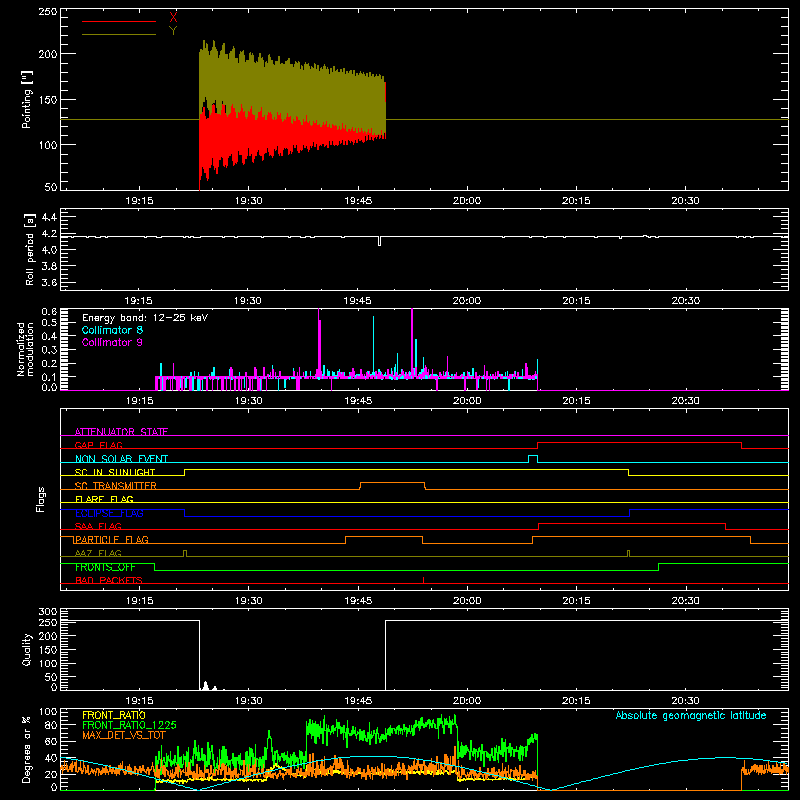Click the MAX_DET_VS_TOT legend entry
Viewport: 800px width, 800px height.
pyautogui.click(x=124, y=735)
